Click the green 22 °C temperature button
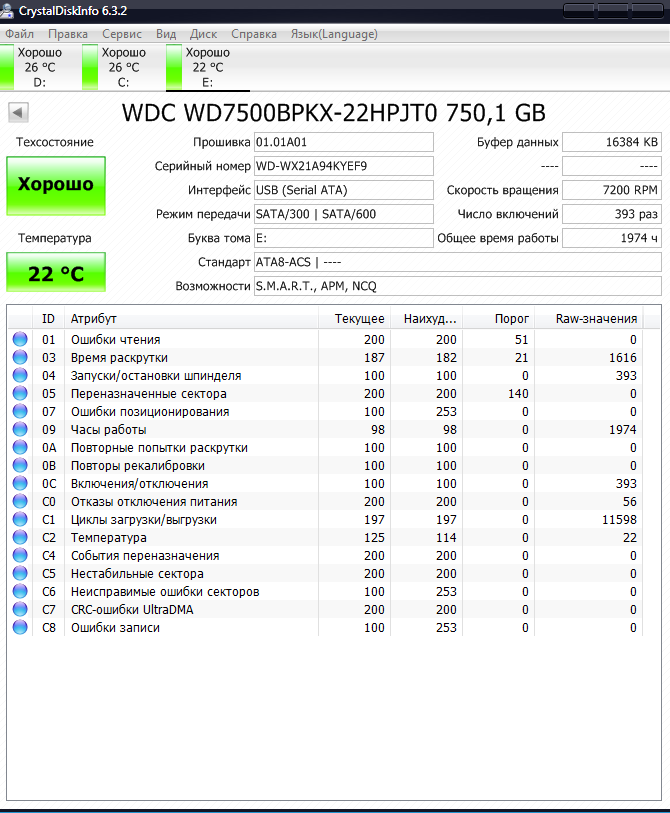This screenshot has height=813, width=670. pyautogui.click(x=55, y=273)
